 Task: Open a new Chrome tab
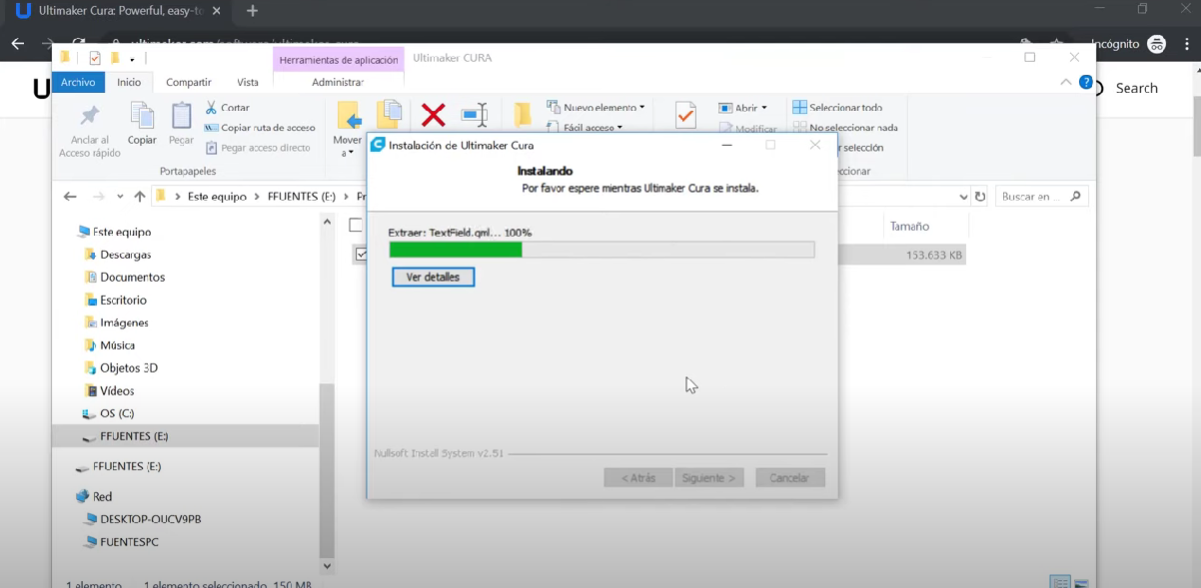click(x=252, y=11)
